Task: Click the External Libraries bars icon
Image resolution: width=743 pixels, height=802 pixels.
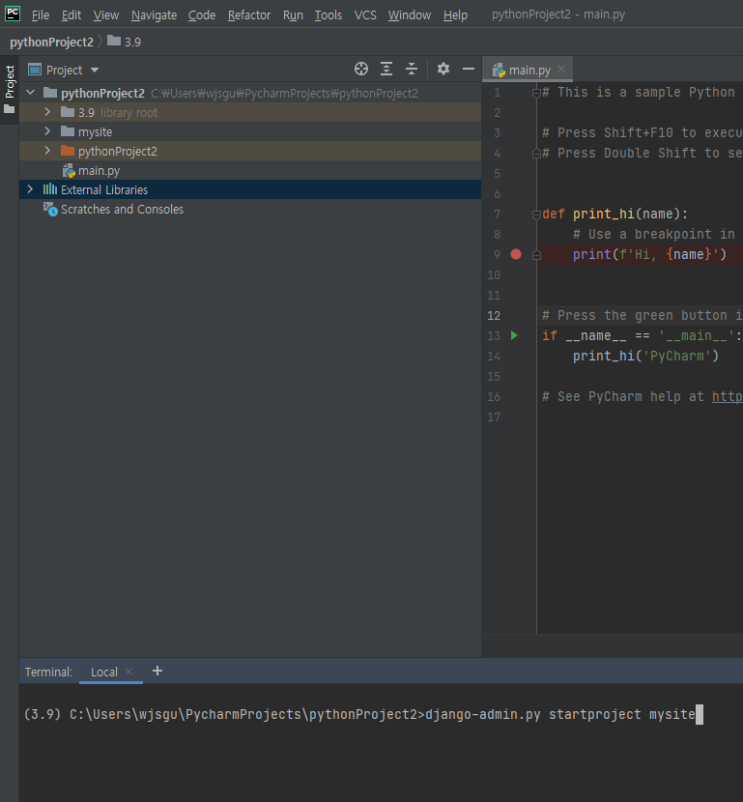Action: point(50,189)
